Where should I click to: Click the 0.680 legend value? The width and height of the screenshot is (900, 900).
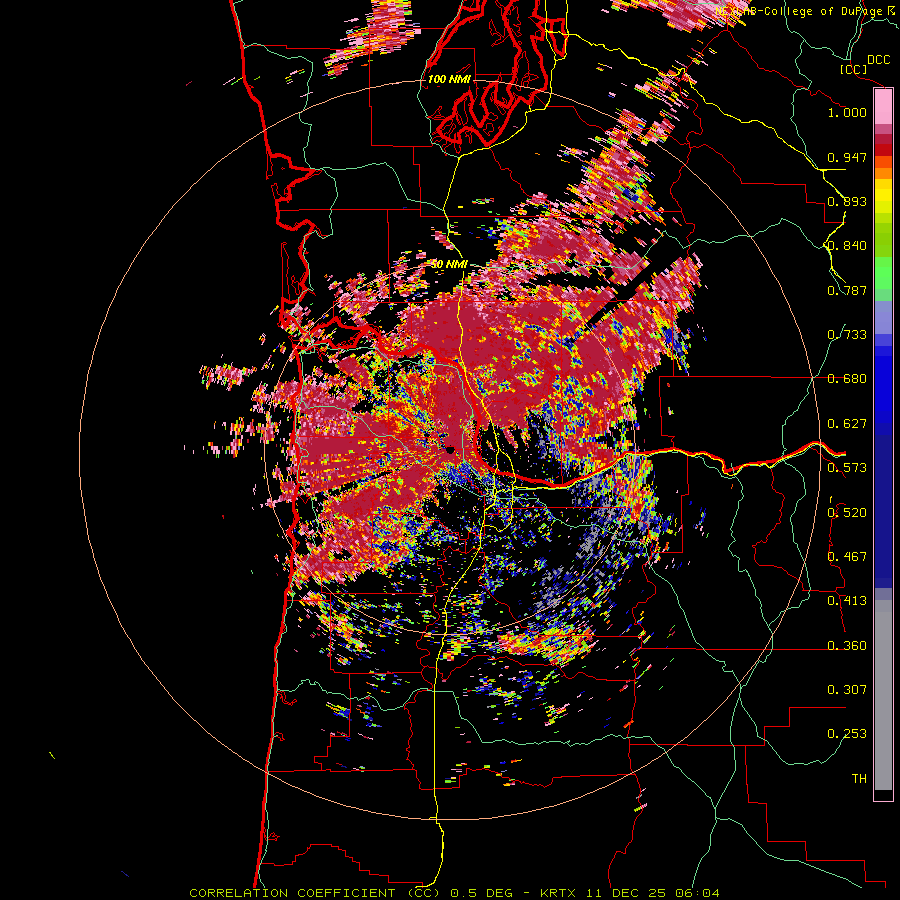pos(847,379)
